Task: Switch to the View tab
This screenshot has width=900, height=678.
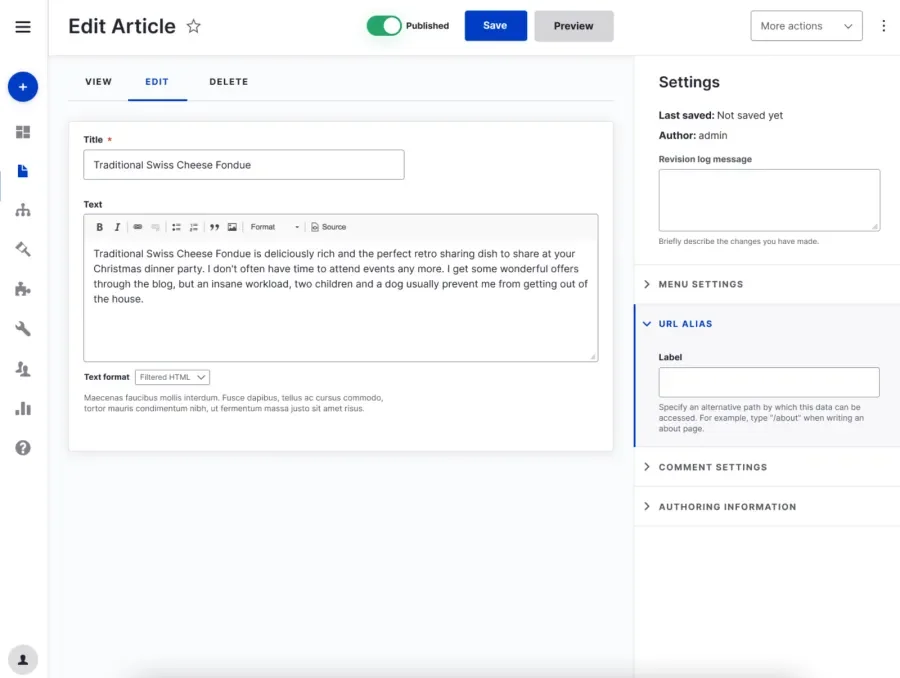Action: tap(99, 82)
